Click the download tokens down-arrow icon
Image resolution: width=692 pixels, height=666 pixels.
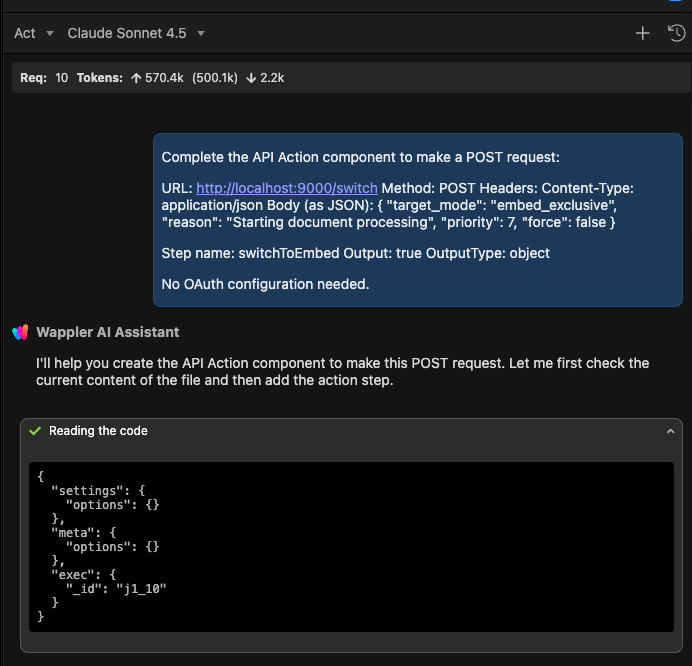tap(249, 77)
